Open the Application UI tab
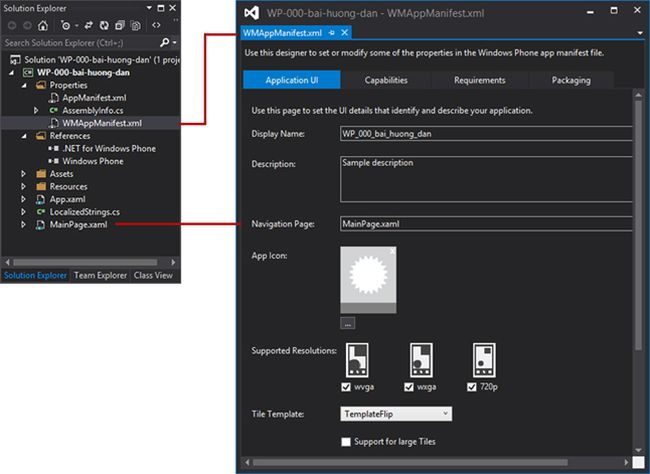Image resolution: width=650 pixels, height=474 pixels. coord(292,80)
